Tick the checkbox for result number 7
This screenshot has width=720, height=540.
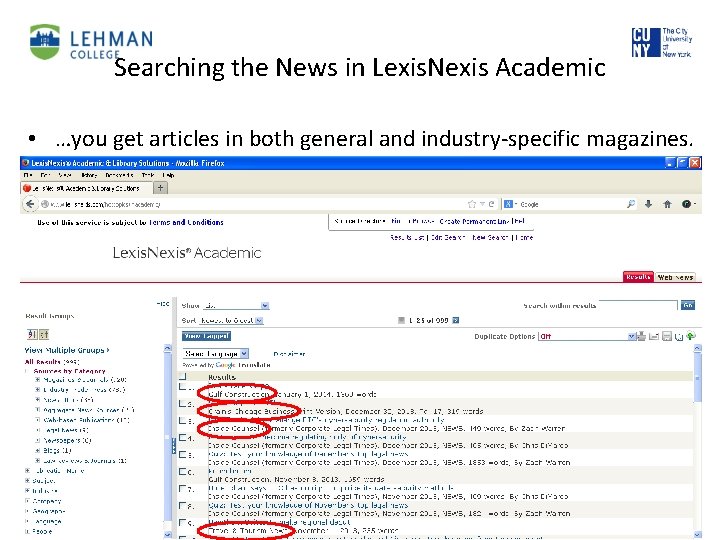183,488
